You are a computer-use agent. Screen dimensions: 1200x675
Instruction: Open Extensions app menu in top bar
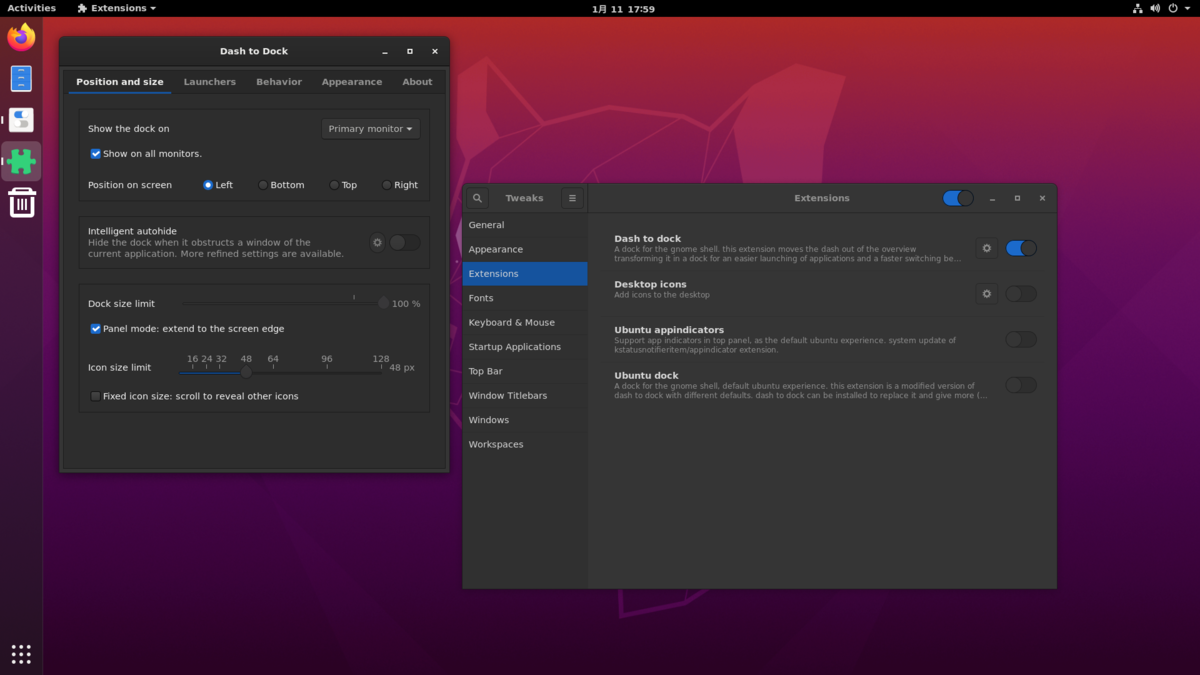click(116, 8)
